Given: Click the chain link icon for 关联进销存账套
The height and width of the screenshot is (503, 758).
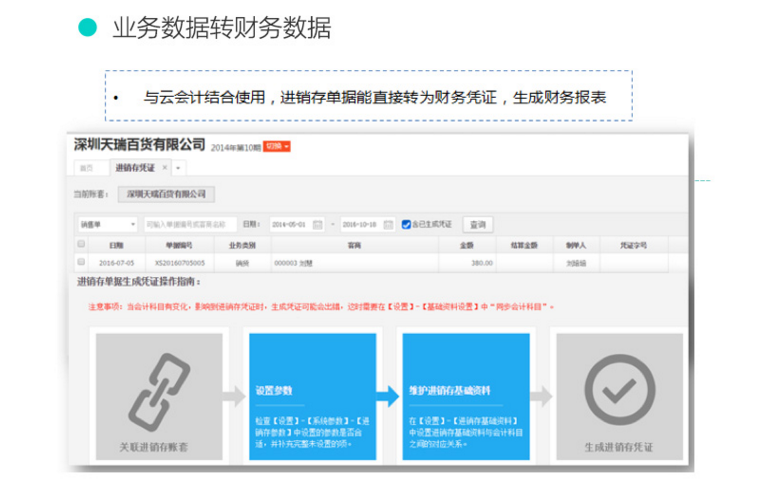Looking at the screenshot, I should pos(159,392).
